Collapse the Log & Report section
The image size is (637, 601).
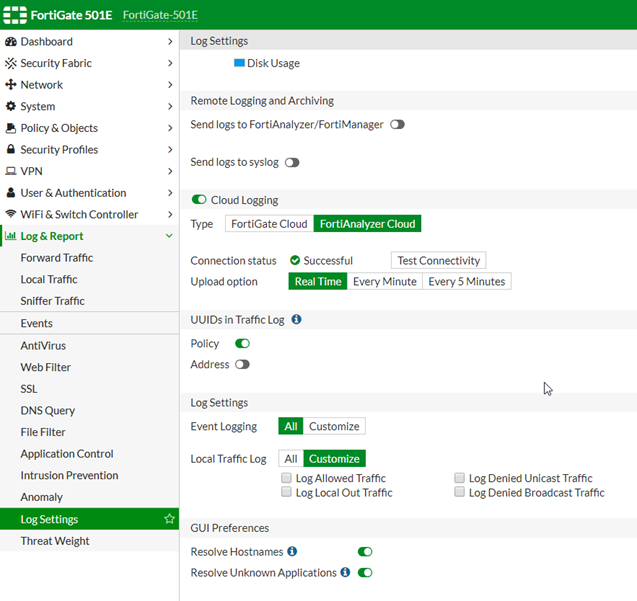coord(170,236)
